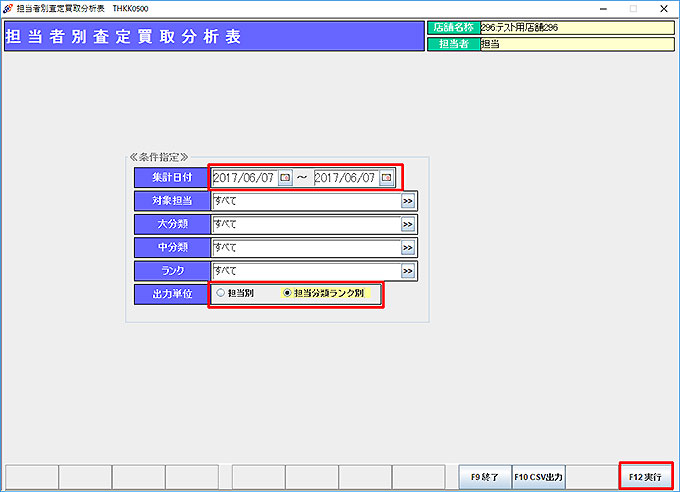Click the green 担当者 label

454,44
